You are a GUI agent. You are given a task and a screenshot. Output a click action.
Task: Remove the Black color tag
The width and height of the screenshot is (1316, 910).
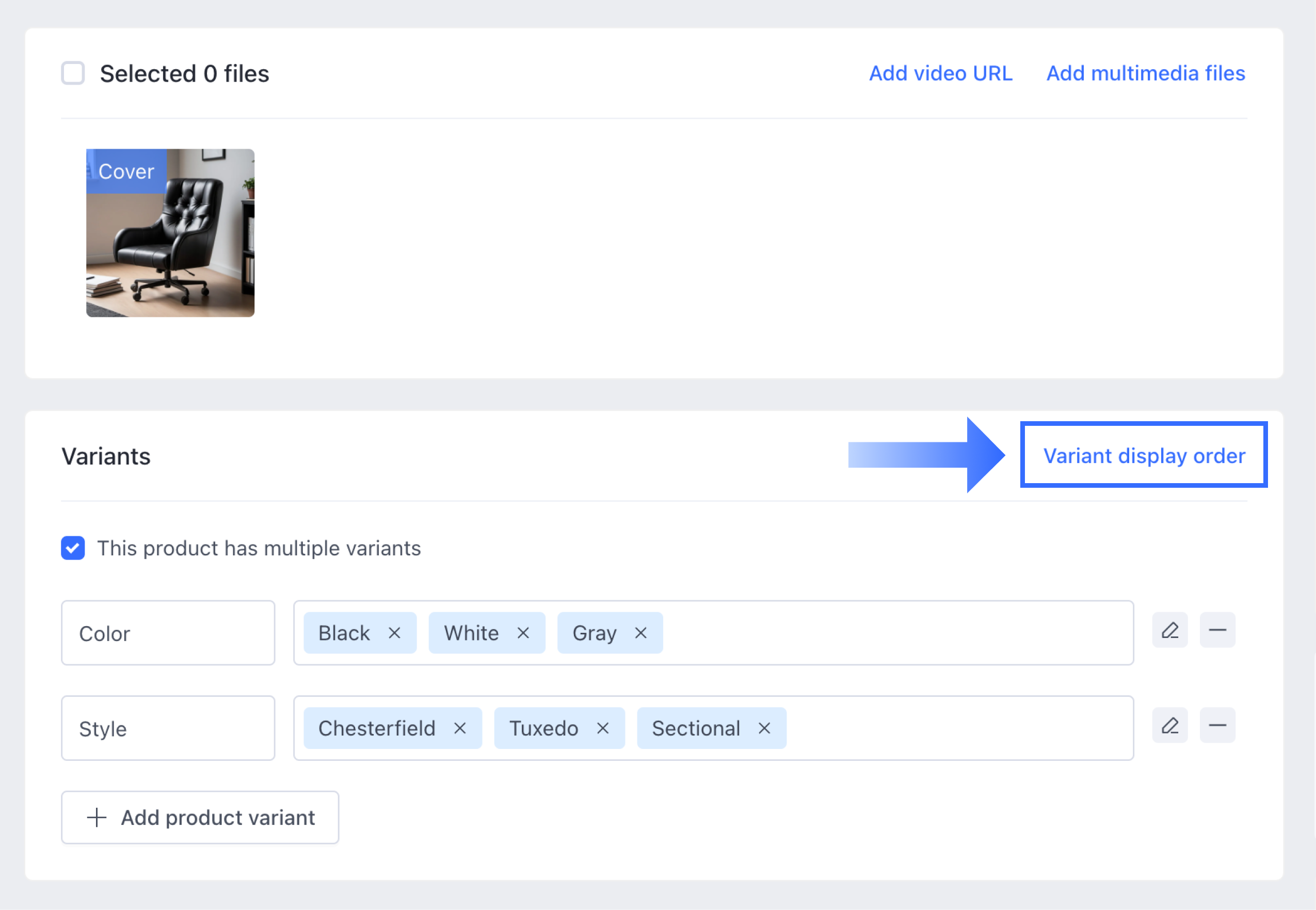pos(394,633)
